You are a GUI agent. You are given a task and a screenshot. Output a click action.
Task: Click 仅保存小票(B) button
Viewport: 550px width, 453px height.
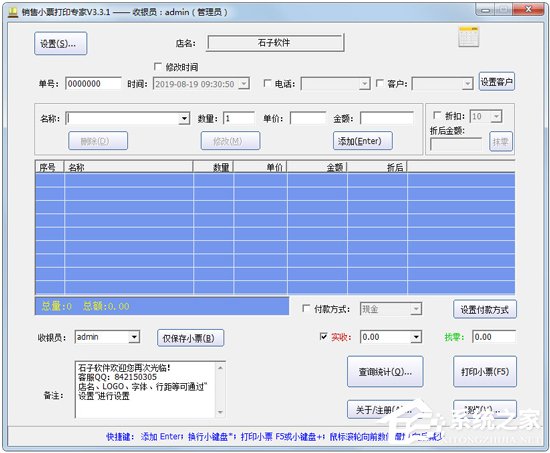190,338
